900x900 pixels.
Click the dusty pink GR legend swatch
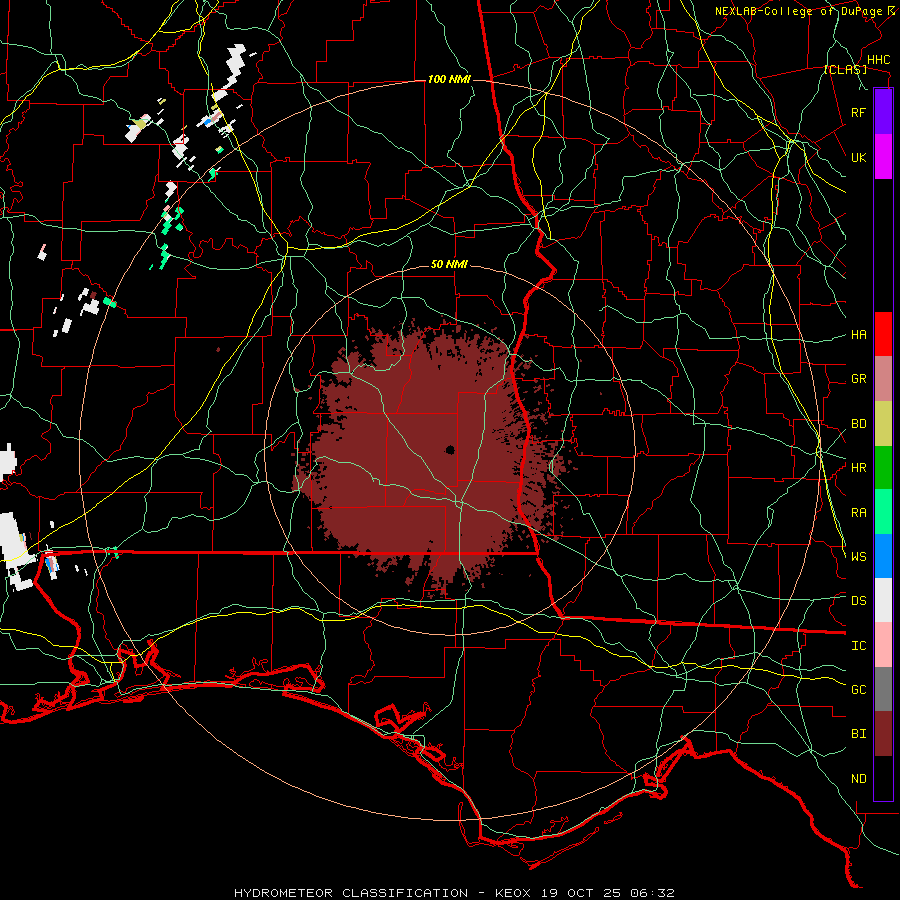[883, 379]
